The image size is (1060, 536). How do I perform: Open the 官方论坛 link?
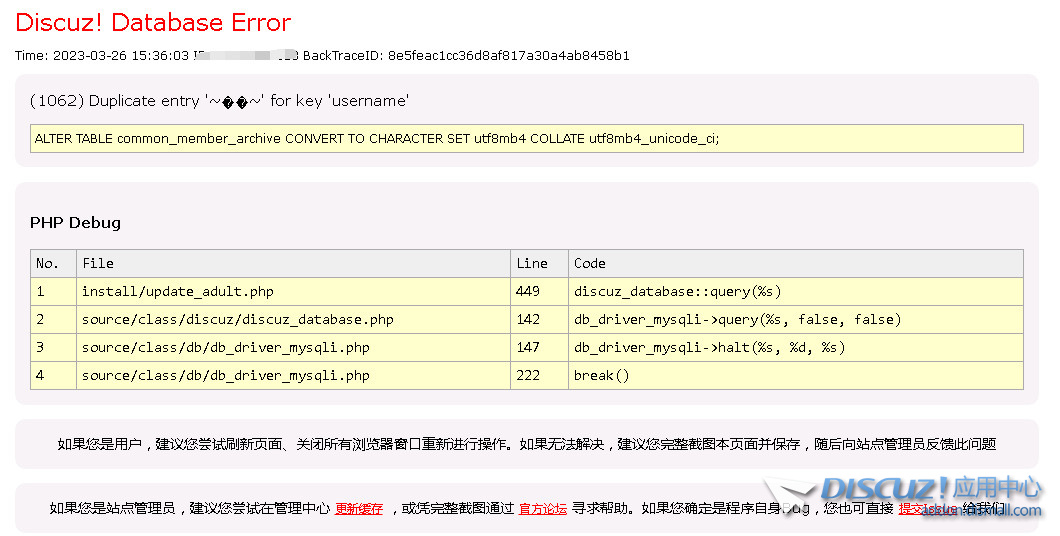coord(542,509)
